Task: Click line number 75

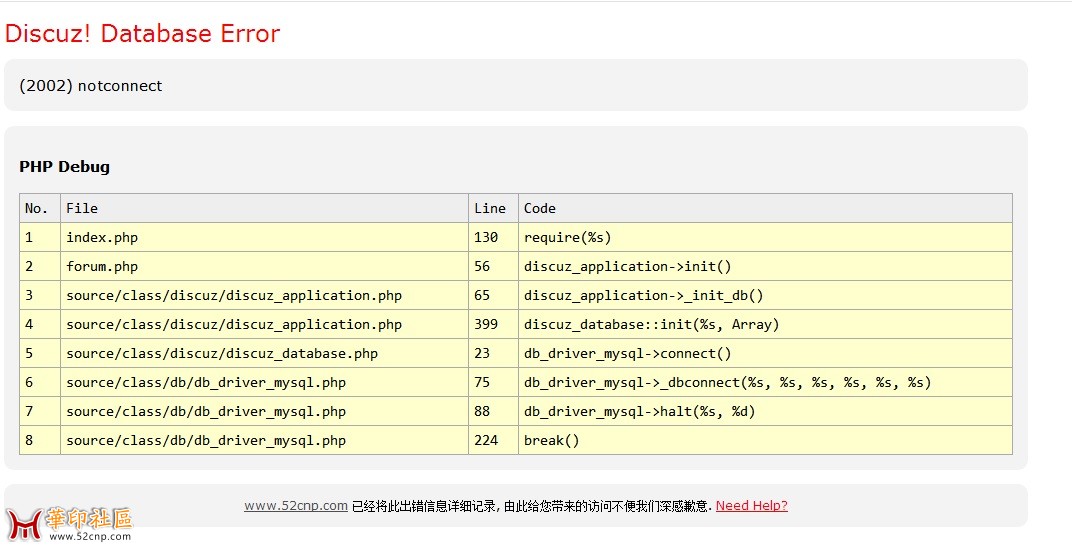Action: click(x=493, y=382)
